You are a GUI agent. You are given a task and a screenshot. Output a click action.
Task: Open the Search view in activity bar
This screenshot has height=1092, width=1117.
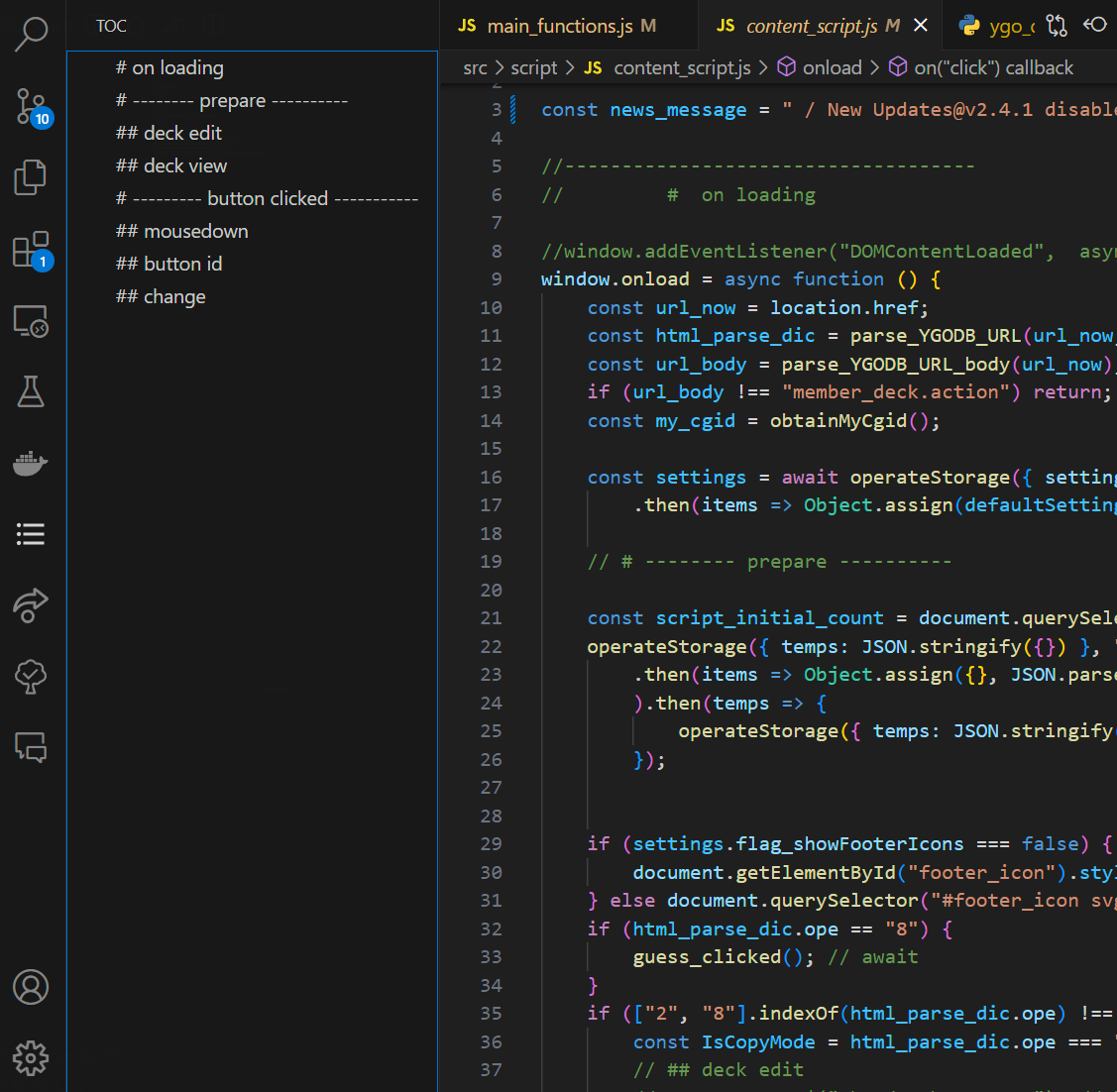tap(31, 34)
